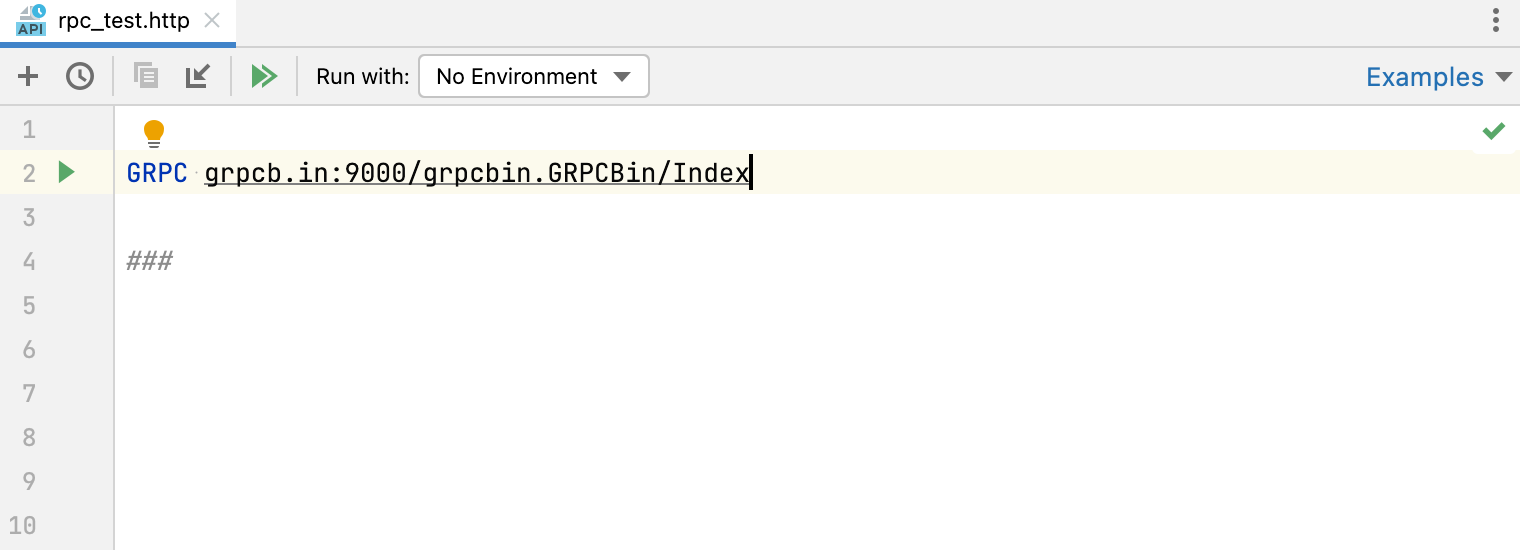This screenshot has height=550, width=1520.
Task: Expand the Examples dropdown
Action: tap(1438, 77)
